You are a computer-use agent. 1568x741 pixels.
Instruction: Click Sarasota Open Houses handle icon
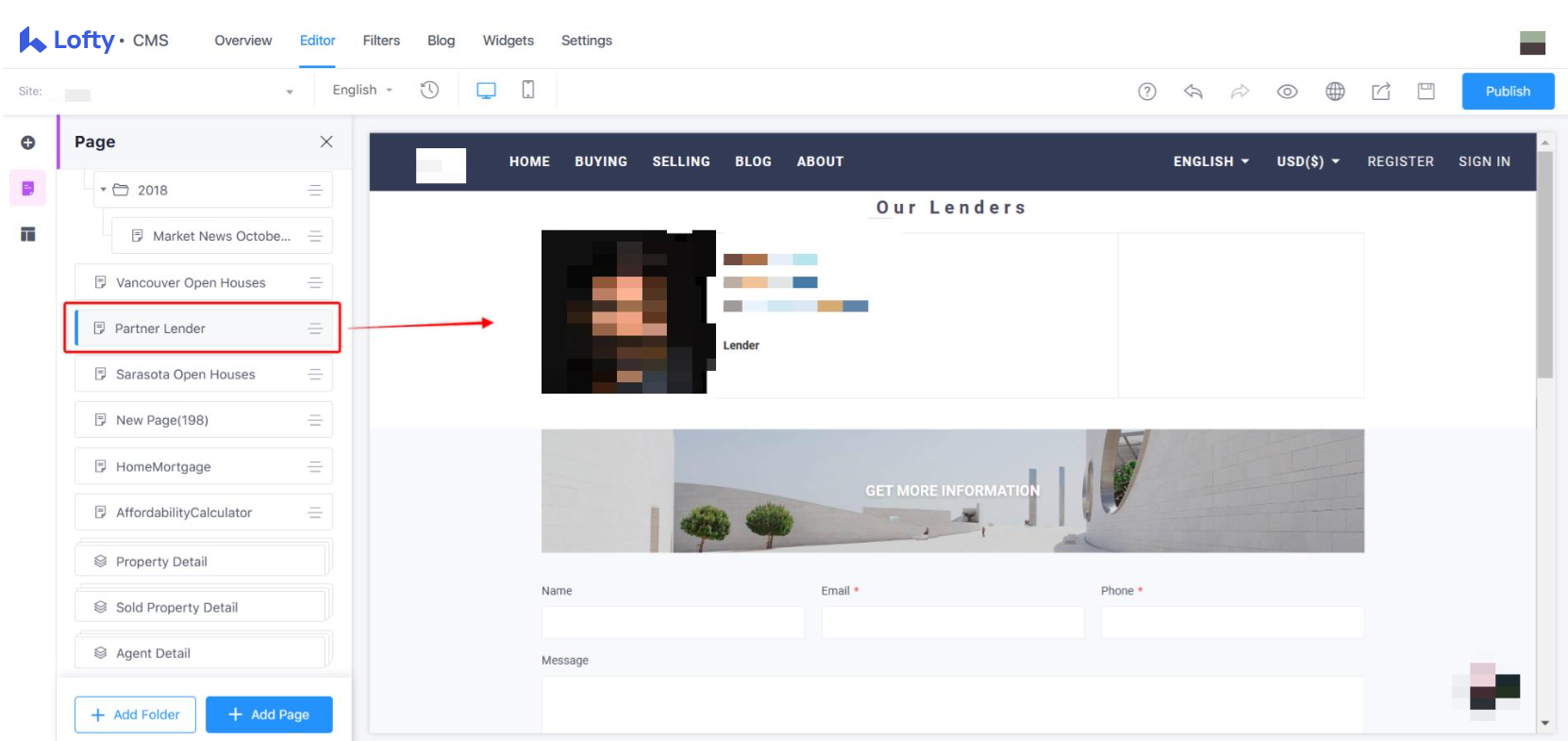[x=315, y=374]
